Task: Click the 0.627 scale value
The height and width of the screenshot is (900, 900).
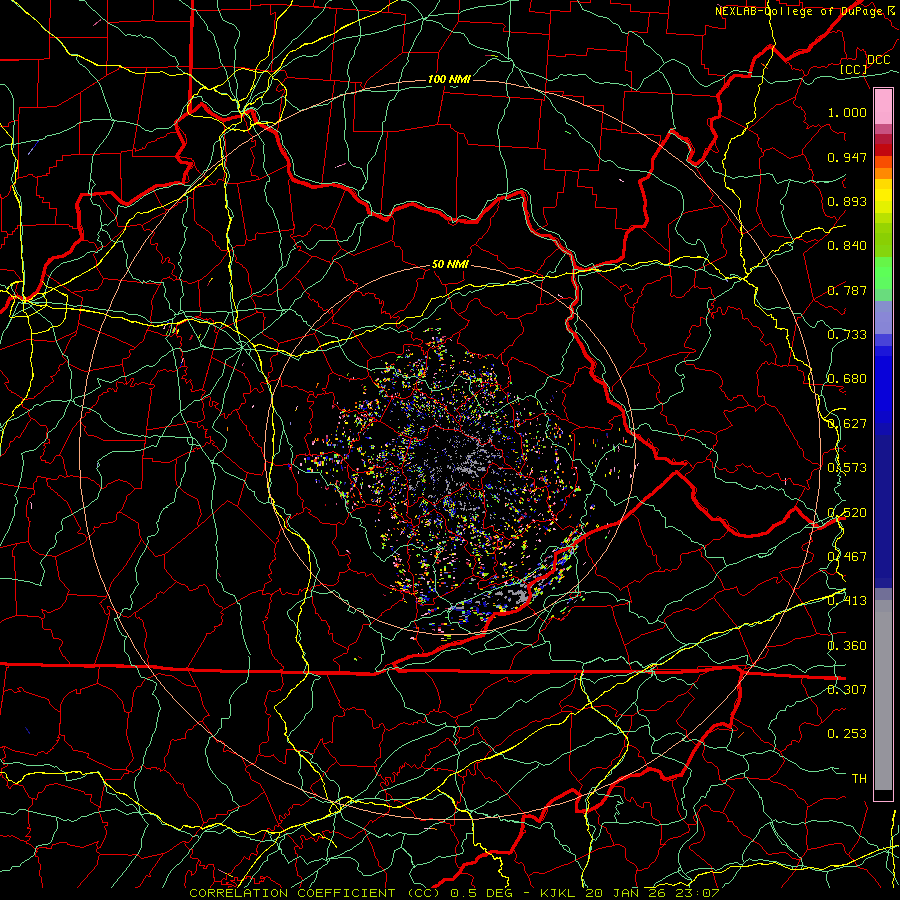Action: coord(847,424)
